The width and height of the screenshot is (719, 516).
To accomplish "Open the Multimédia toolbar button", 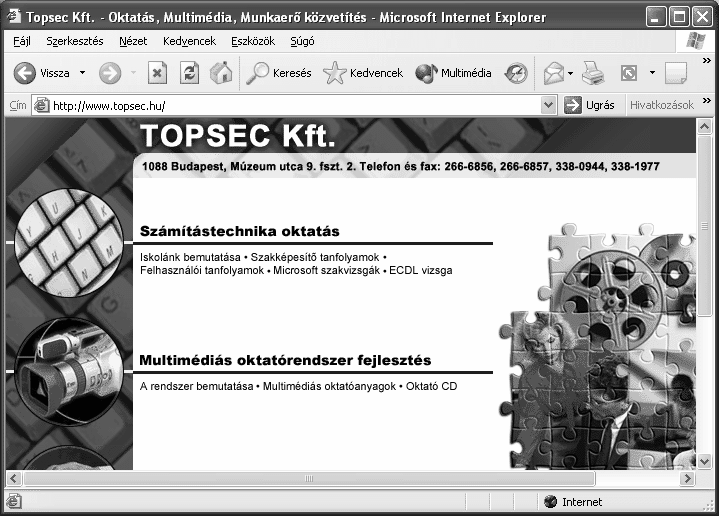I will [x=453, y=73].
